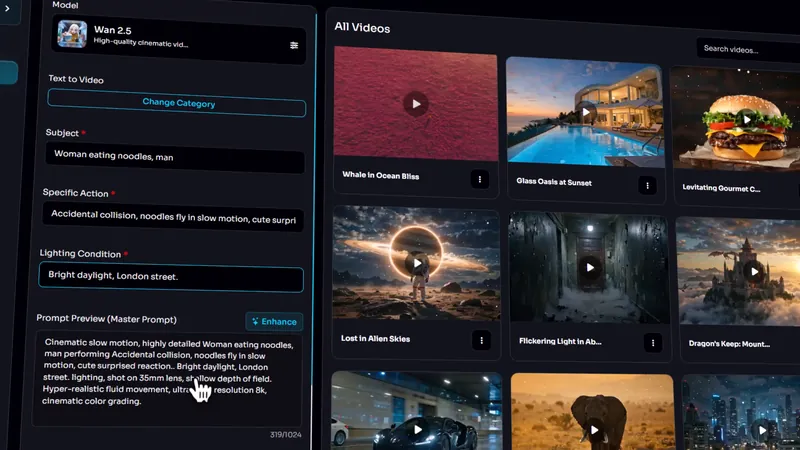Click the Dragon's Keep: Mount... title
This screenshot has width=800, height=450.
pyautogui.click(x=729, y=343)
